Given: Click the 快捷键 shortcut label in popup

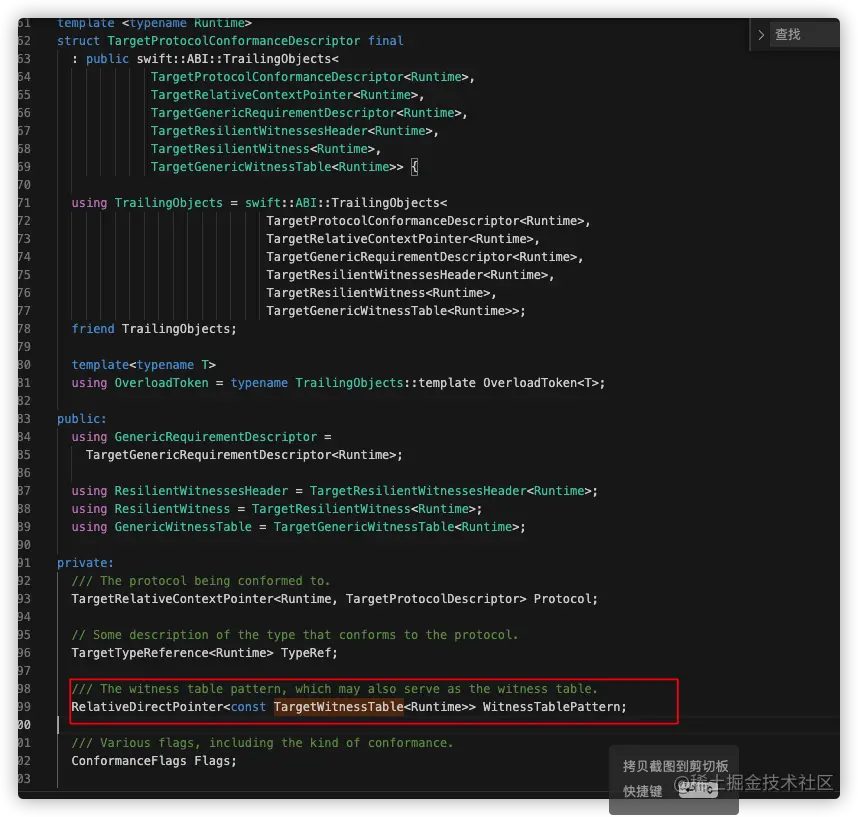Looking at the screenshot, I should 642,791.
